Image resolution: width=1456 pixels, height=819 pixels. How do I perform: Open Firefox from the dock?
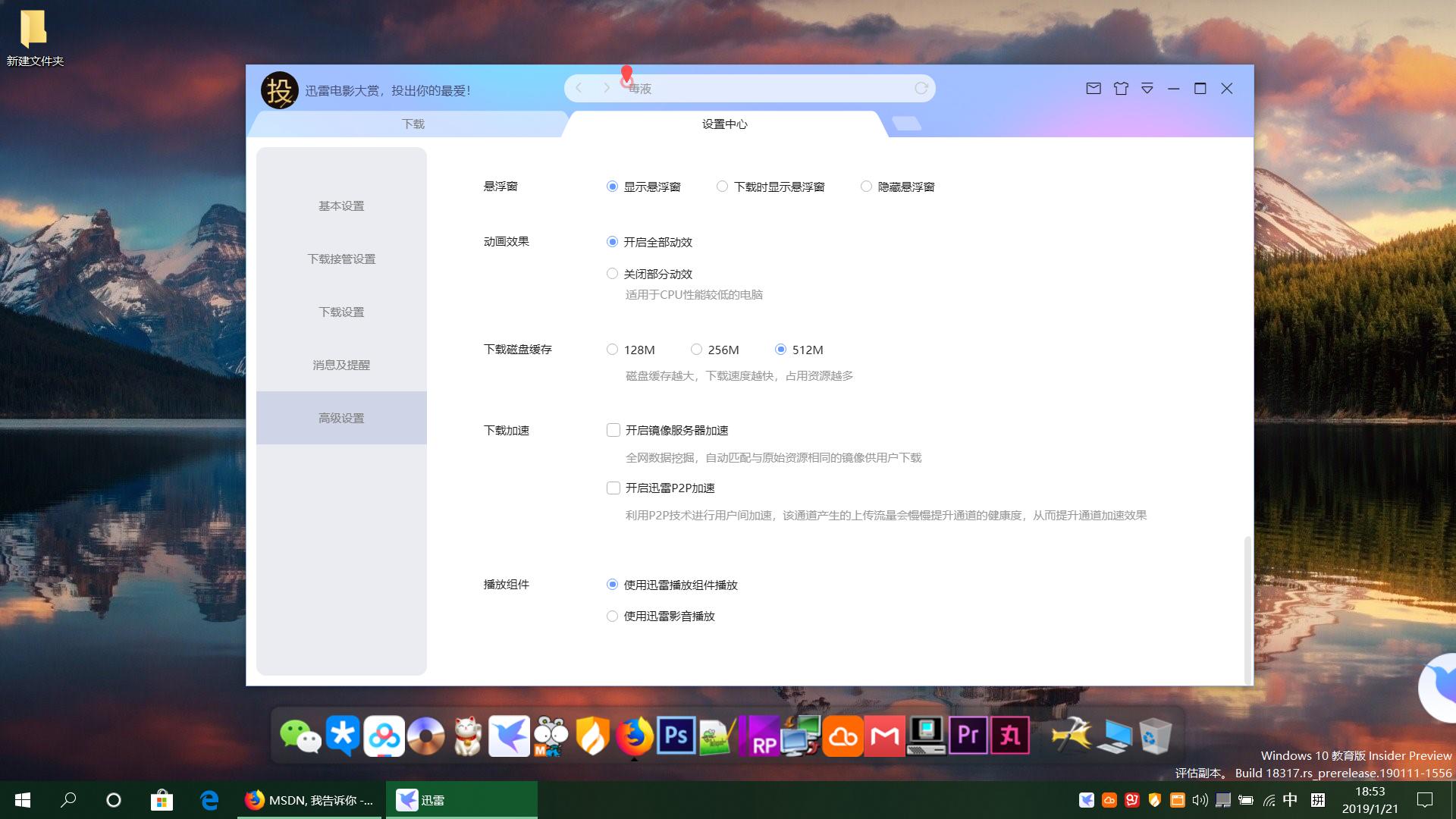pyautogui.click(x=634, y=735)
